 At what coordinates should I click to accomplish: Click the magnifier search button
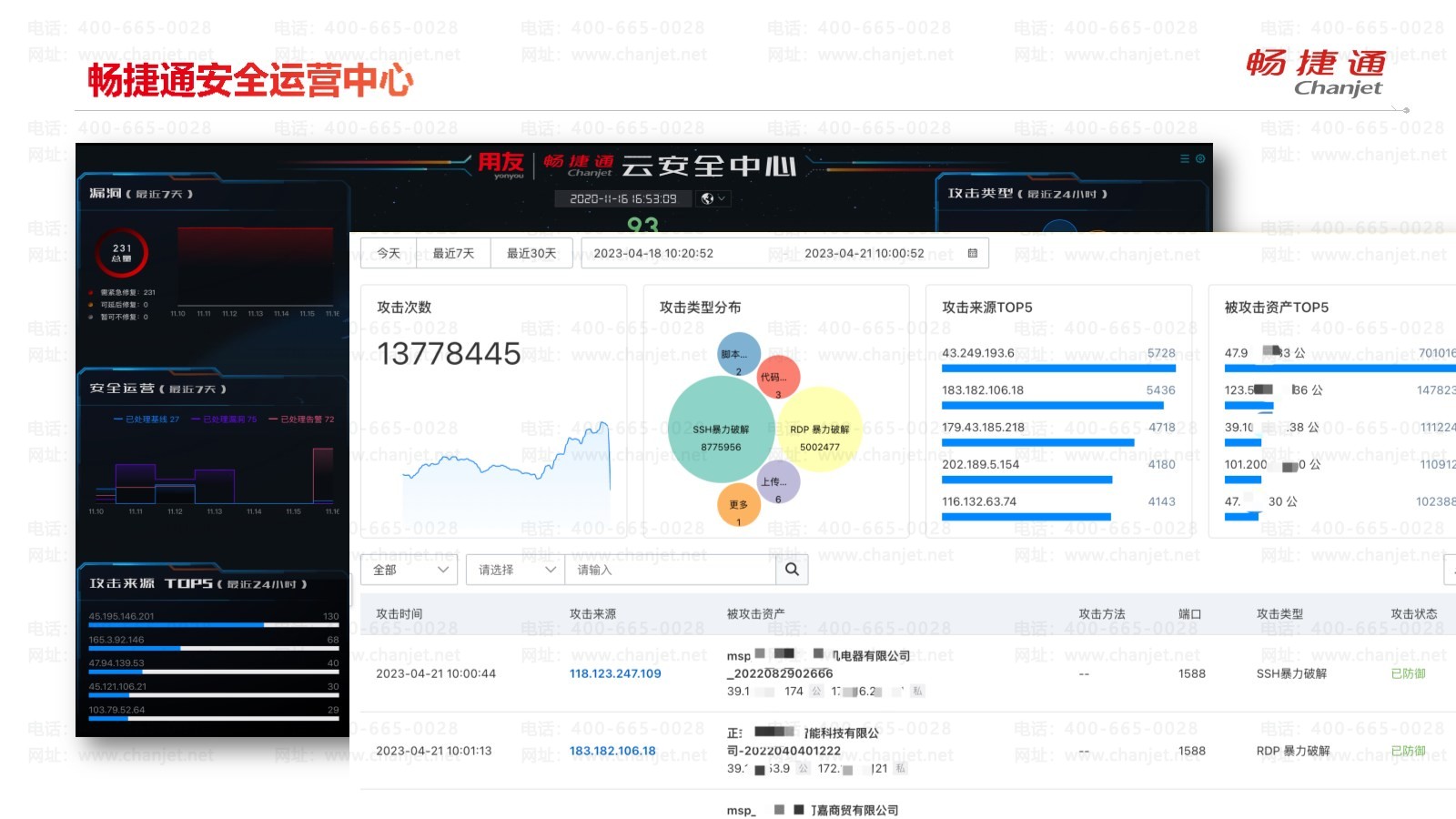point(792,569)
